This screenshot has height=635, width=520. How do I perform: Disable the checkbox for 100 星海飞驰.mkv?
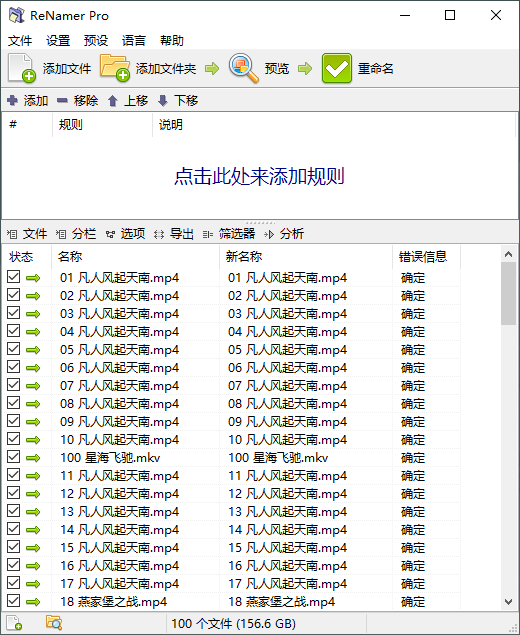tap(13, 457)
